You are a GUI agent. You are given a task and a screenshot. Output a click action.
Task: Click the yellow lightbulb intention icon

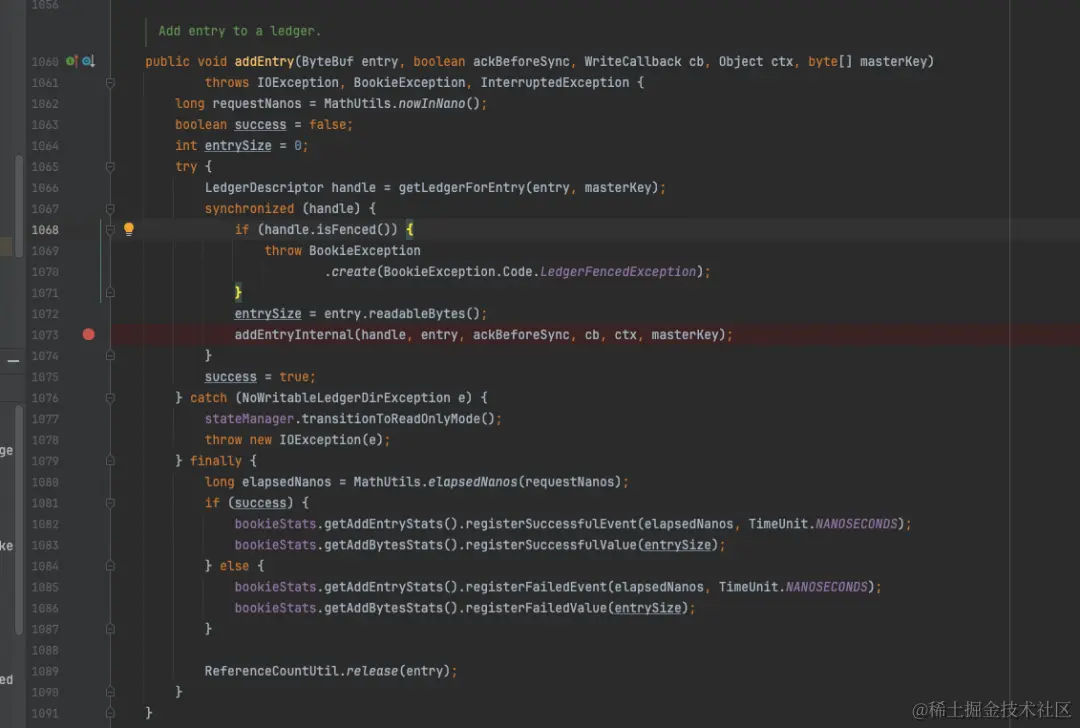(x=129, y=229)
